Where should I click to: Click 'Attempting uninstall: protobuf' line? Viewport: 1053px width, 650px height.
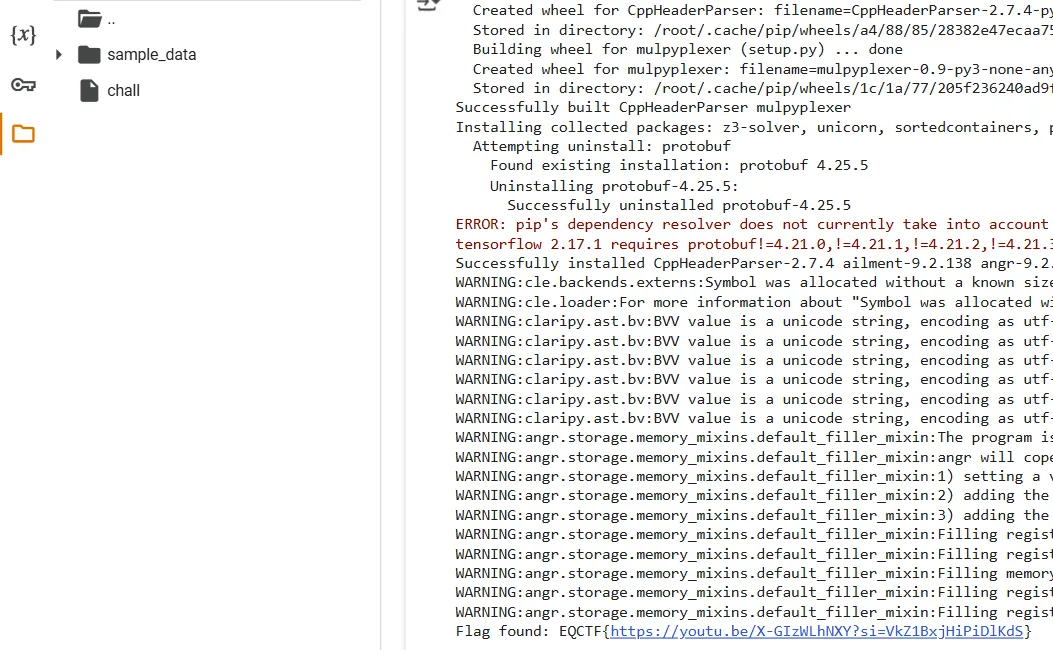(602, 146)
